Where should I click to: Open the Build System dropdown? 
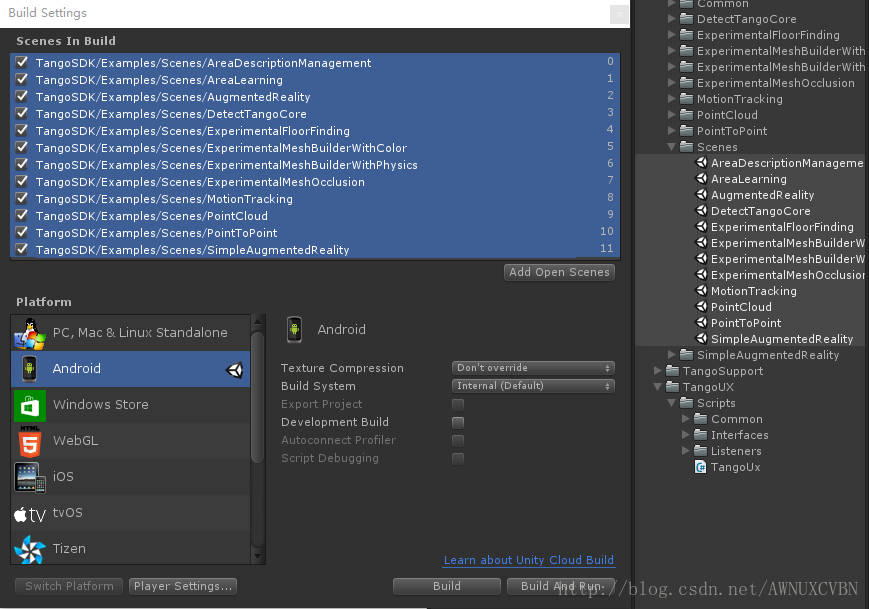click(533, 386)
